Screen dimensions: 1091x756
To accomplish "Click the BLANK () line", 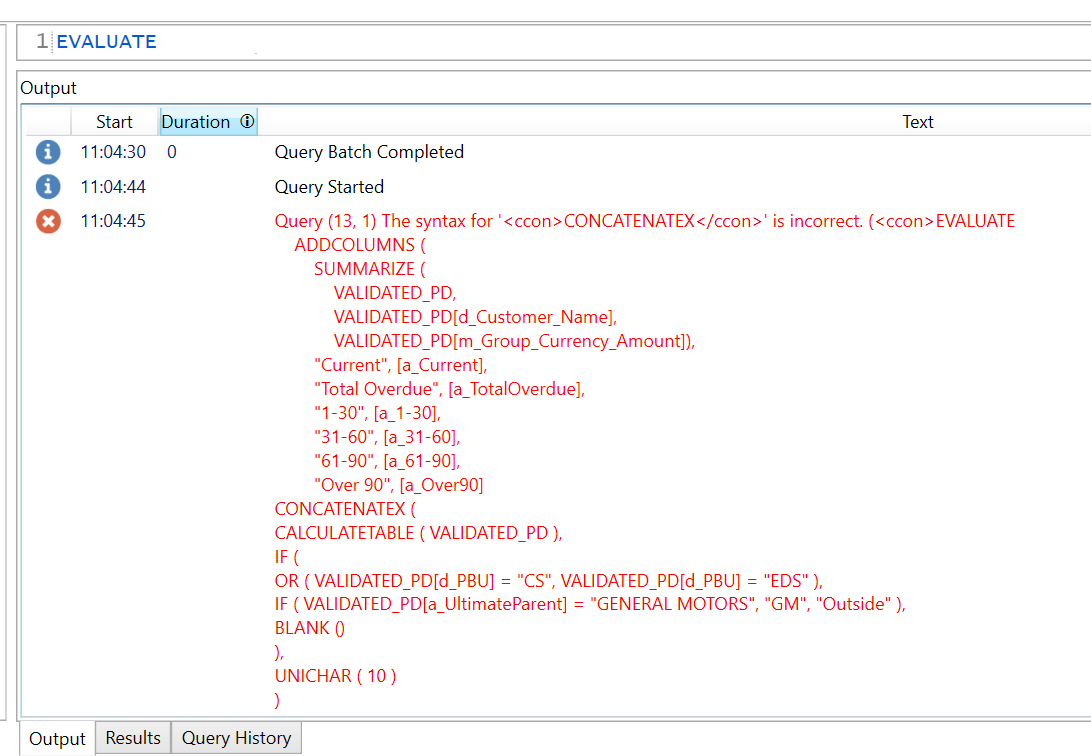I will click(x=310, y=628).
